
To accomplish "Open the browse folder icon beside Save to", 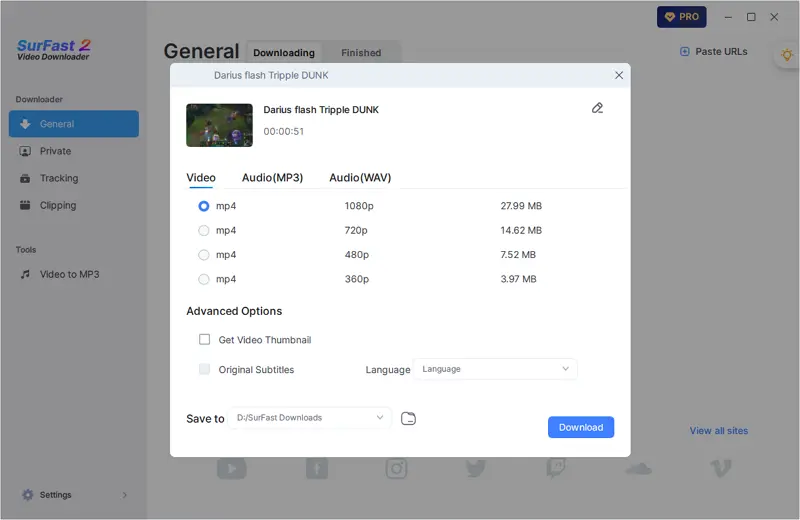I will click(x=408, y=418).
